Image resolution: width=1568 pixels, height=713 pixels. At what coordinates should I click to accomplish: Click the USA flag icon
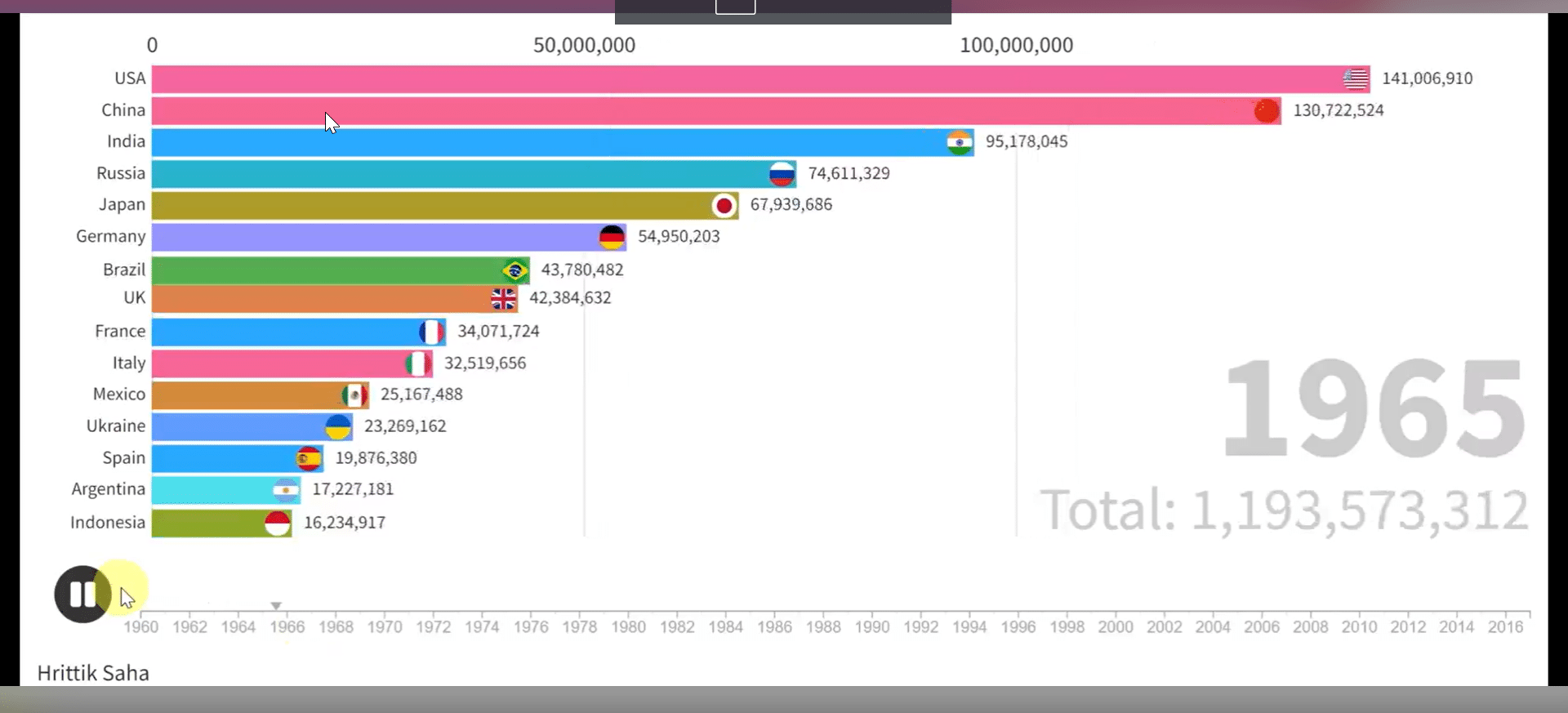click(1356, 78)
